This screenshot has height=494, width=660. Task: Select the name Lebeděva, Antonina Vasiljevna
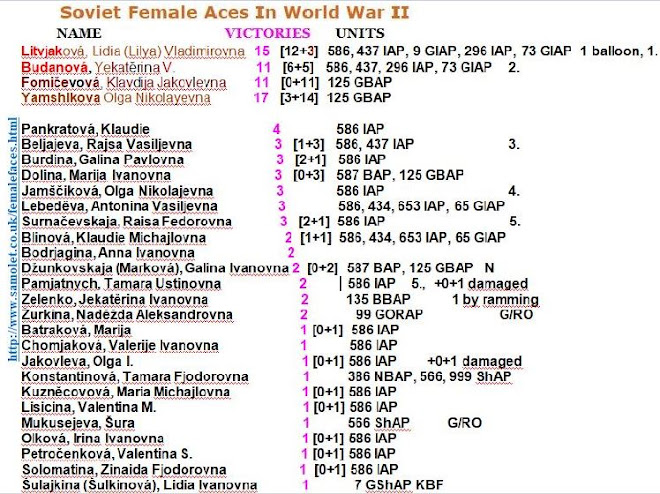(120, 206)
